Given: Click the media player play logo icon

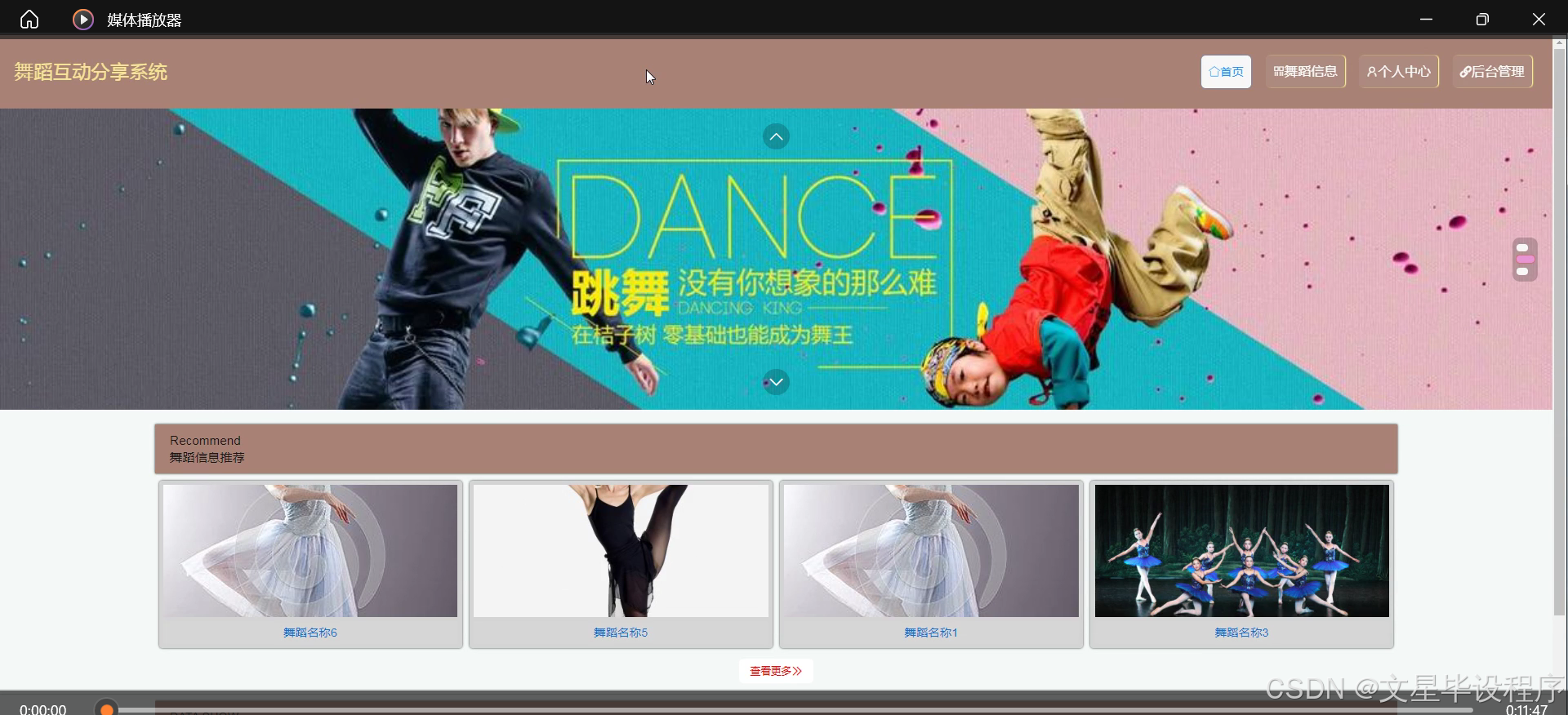Looking at the screenshot, I should (x=83, y=20).
